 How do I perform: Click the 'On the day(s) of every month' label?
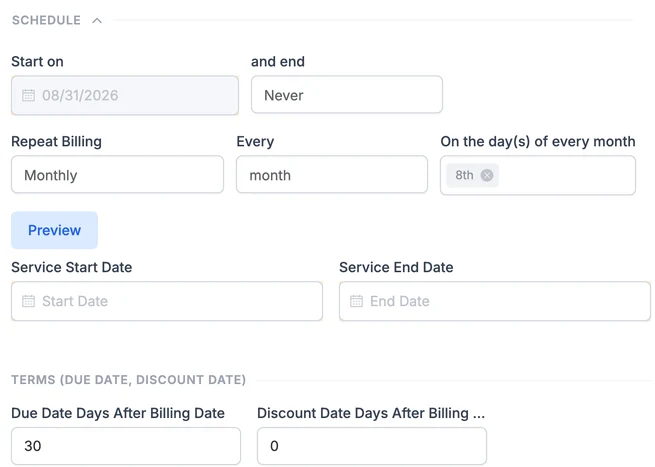click(x=538, y=142)
